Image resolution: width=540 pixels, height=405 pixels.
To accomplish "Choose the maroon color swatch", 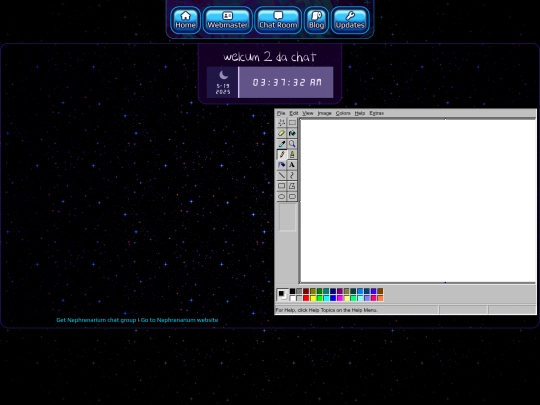I will [x=306, y=291].
